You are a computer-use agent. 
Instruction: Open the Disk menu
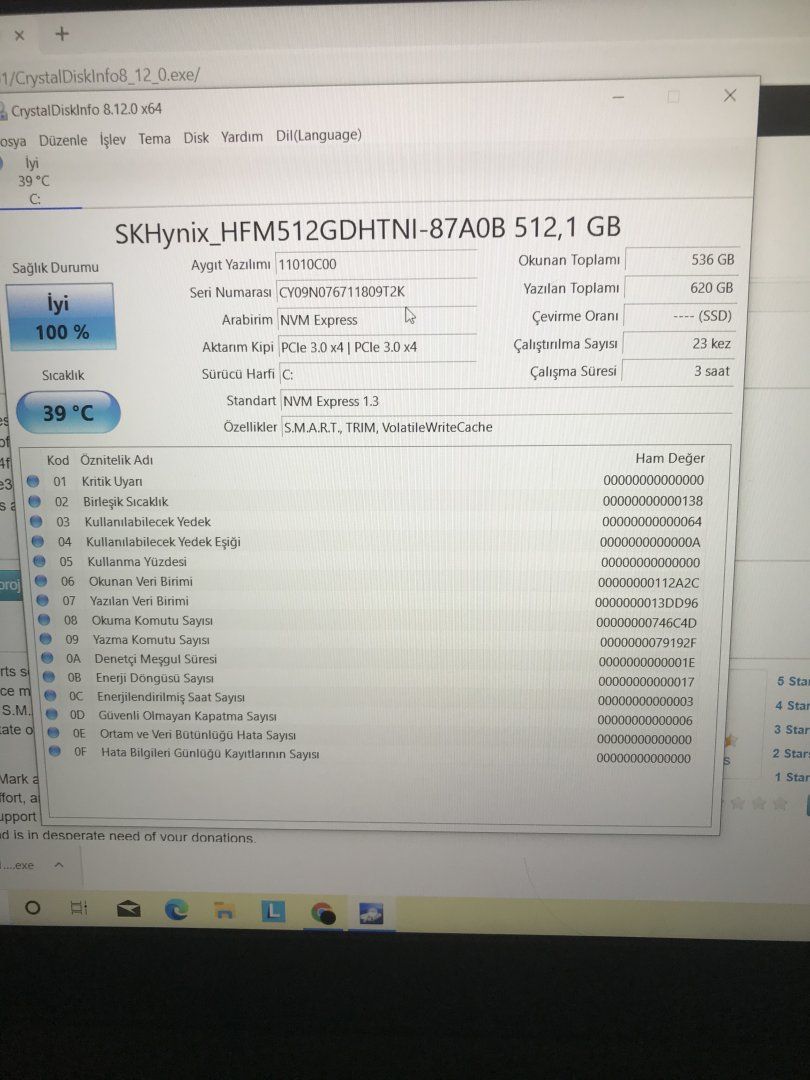(196, 138)
